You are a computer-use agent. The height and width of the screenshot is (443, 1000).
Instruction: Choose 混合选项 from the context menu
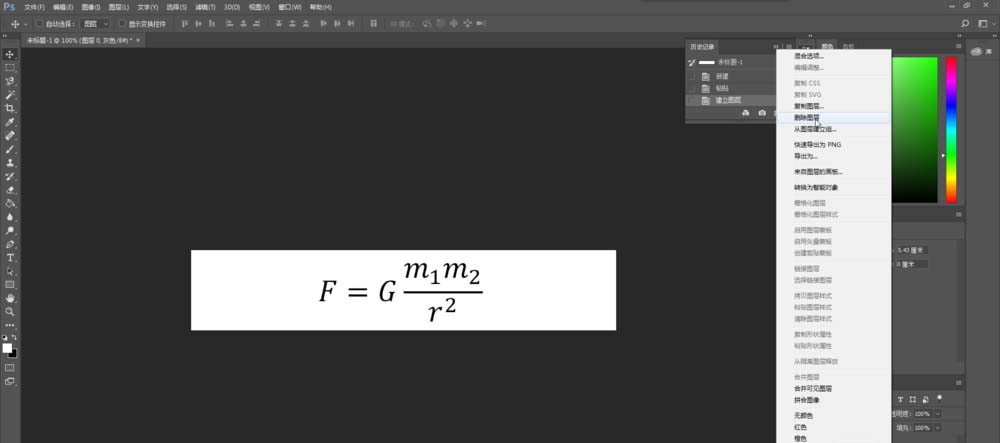coord(809,56)
